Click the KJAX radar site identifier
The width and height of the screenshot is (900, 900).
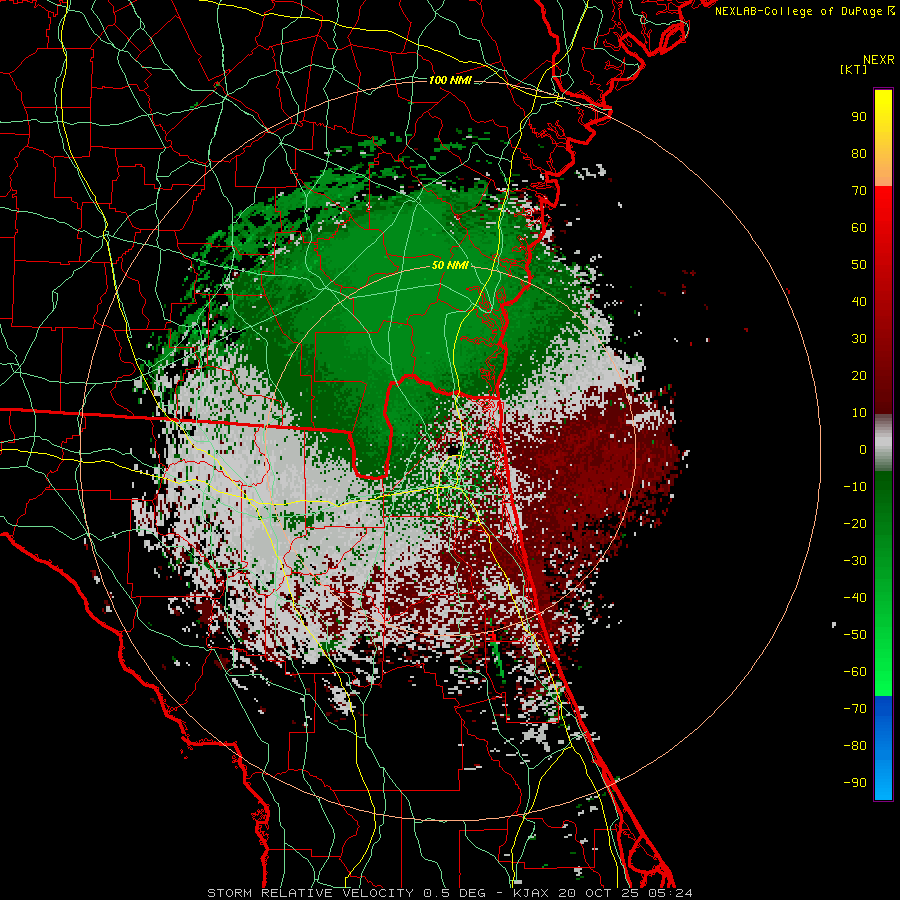coord(530,893)
